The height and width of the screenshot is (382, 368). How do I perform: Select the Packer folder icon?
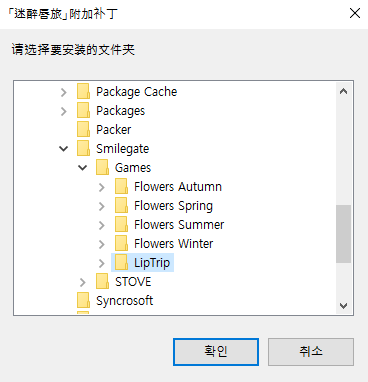(x=83, y=130)
